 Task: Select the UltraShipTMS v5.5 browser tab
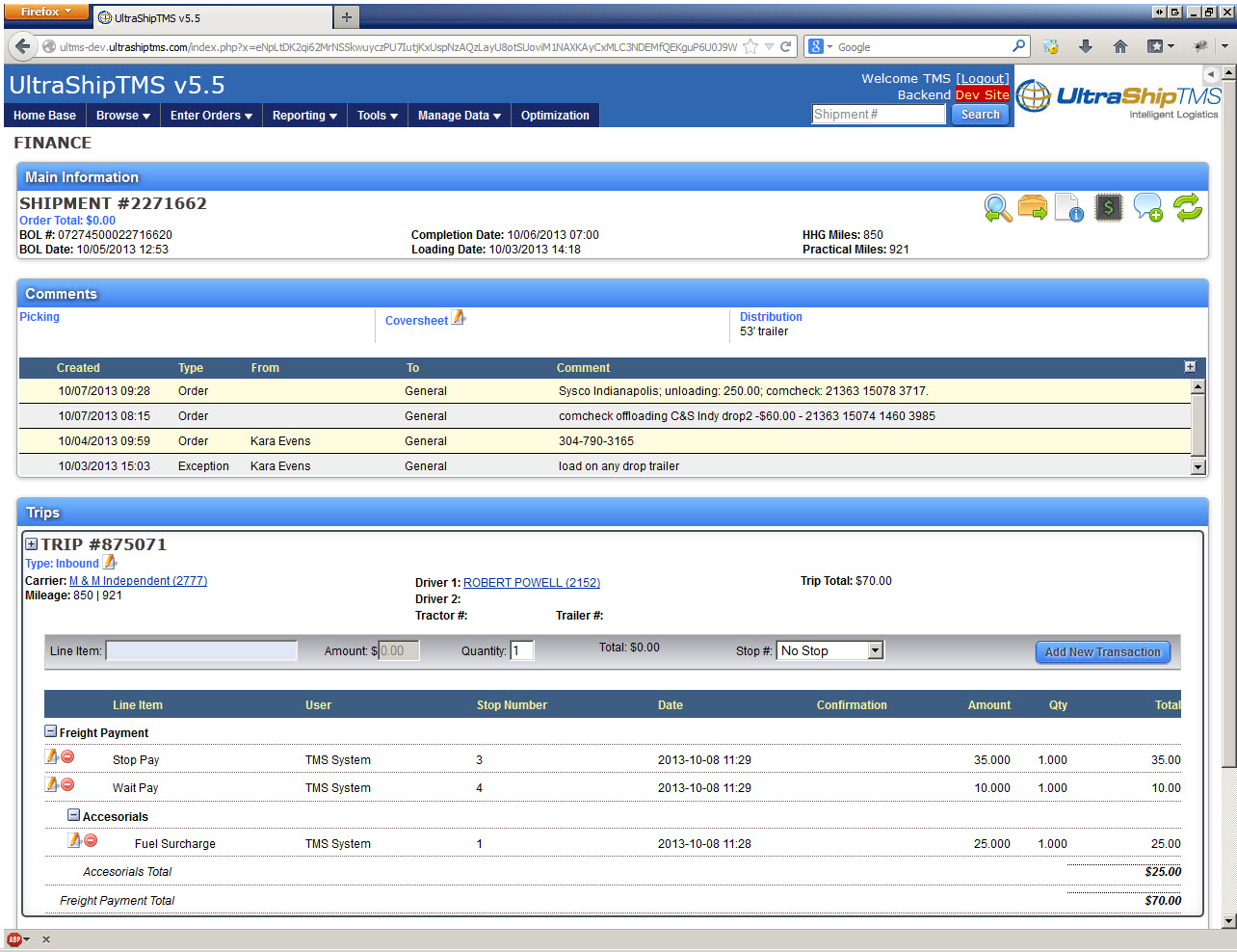coord(212,17)
